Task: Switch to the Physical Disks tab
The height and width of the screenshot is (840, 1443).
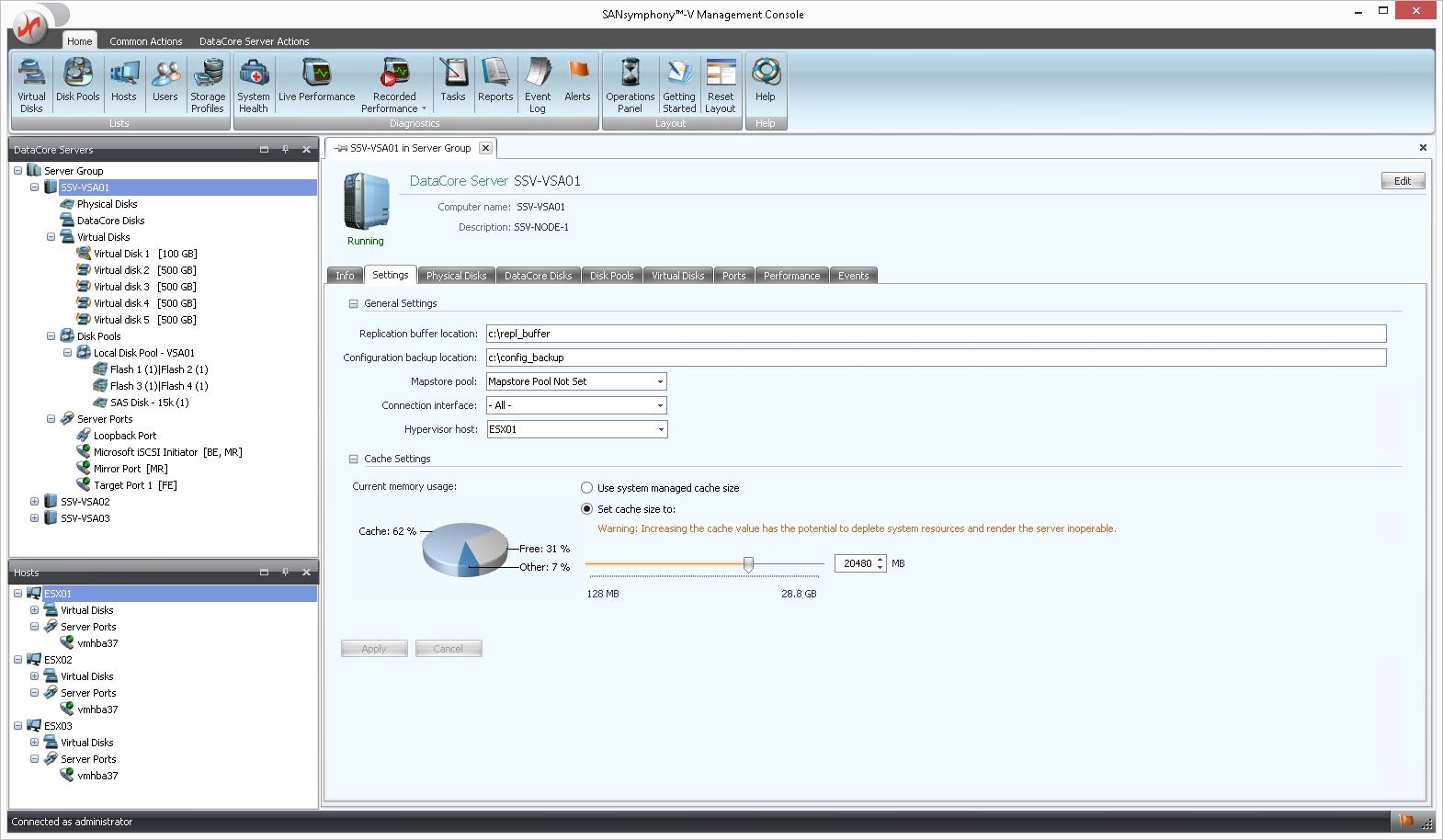Action: (x=456, y=276)
